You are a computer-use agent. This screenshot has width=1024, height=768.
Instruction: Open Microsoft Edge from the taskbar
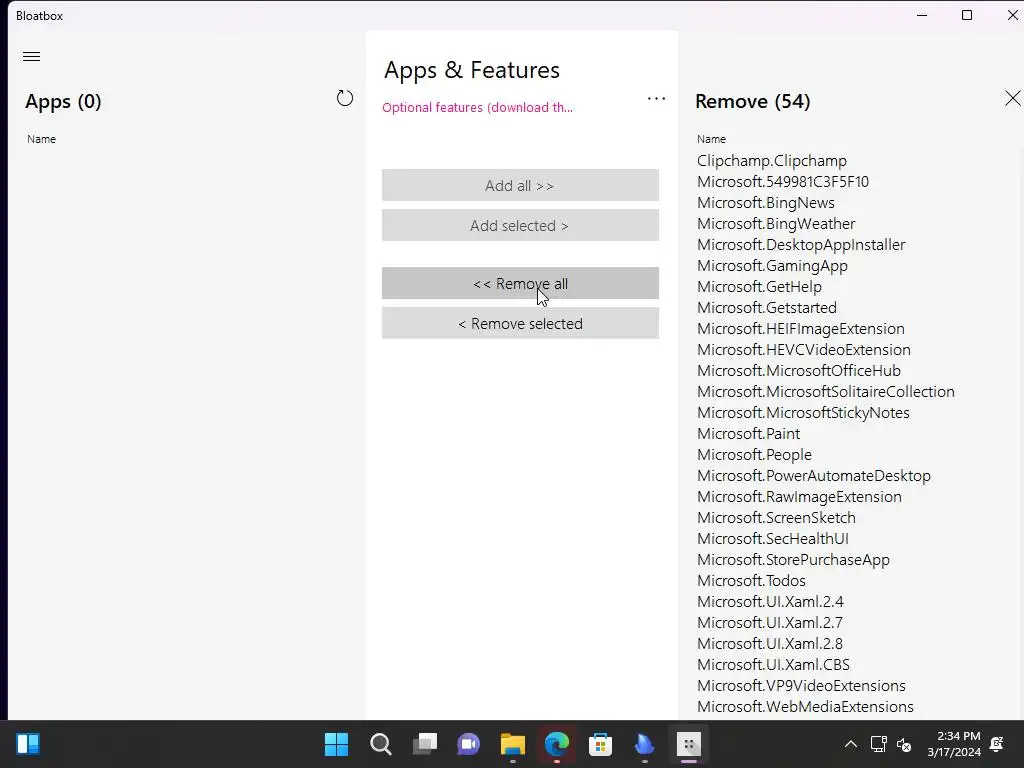tap(556, 744)
